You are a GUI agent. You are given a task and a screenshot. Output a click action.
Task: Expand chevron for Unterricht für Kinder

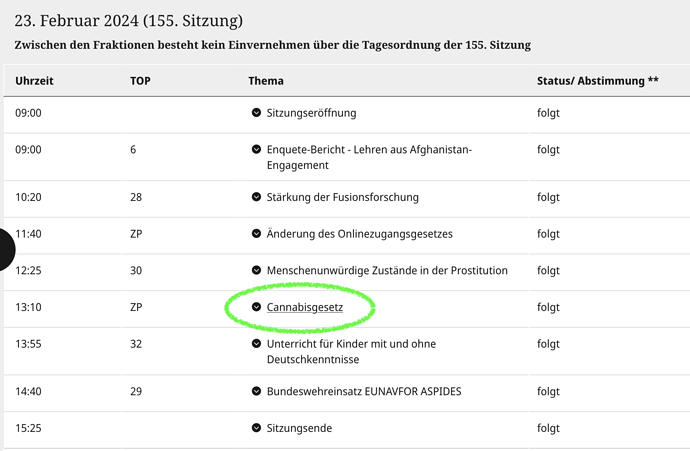pos(256,343)
